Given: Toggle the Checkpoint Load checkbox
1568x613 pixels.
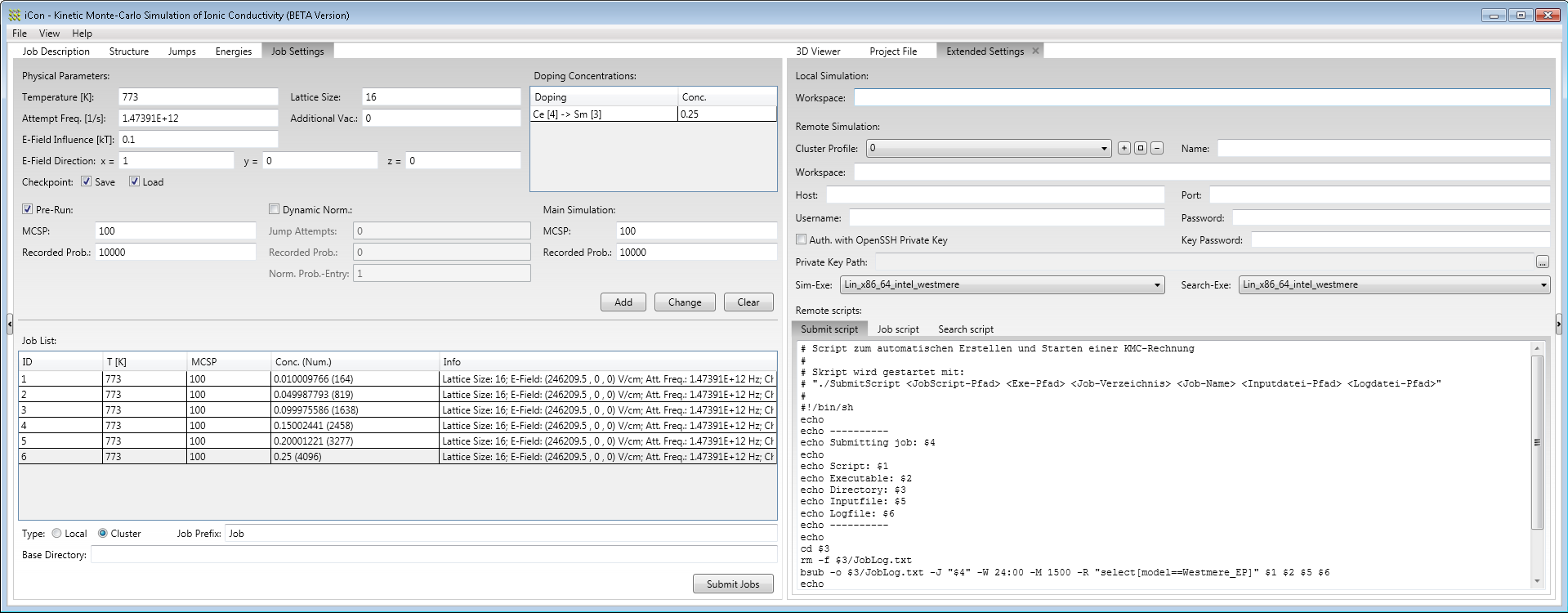Looking at the screenshot, I should tap(134, 181).
